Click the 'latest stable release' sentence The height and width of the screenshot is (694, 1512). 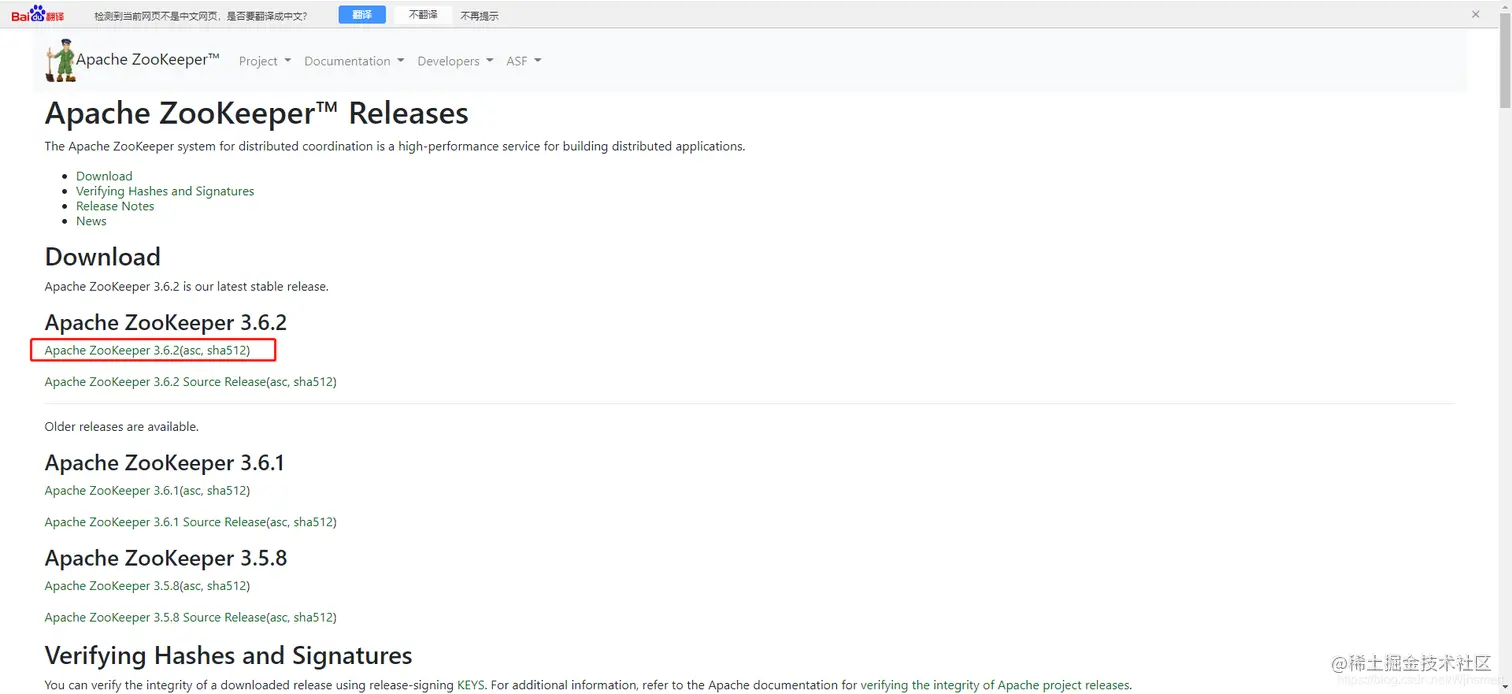[x=187, y=286]
